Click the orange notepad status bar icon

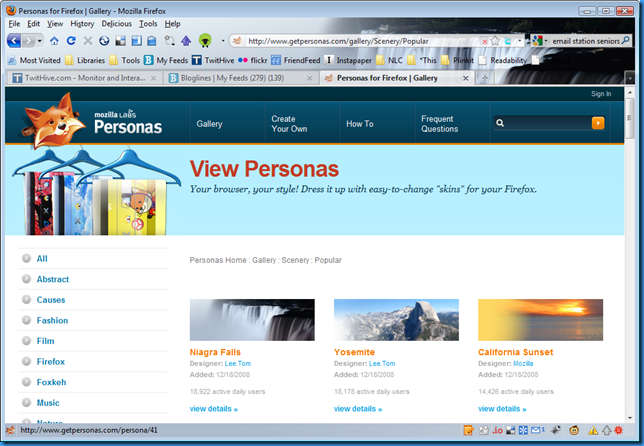coord(469,430)
